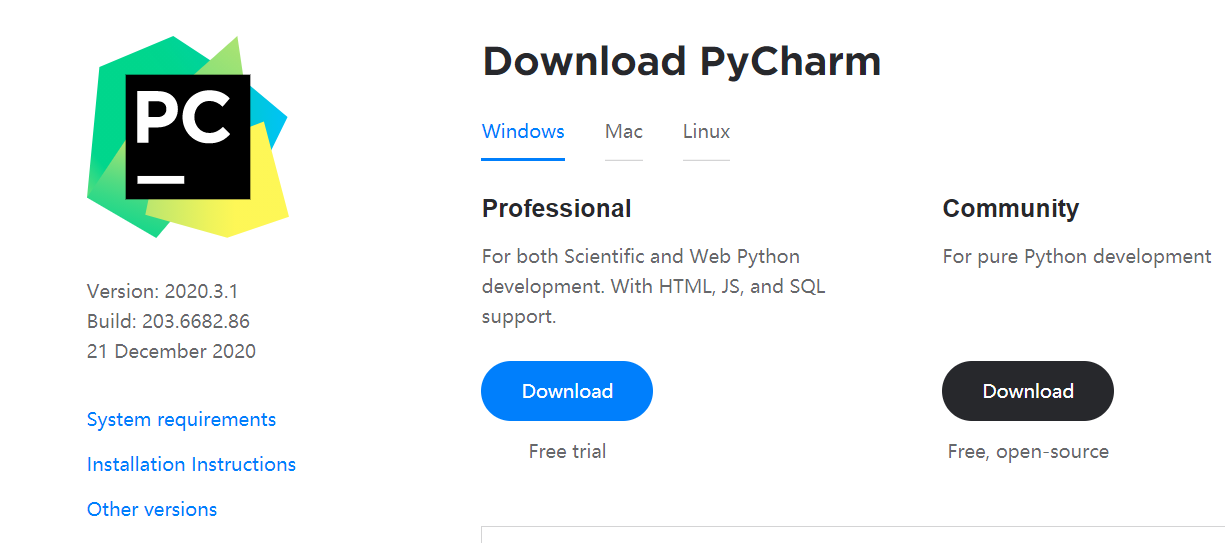Open the Linux tab
Screen dimensions: 1225x543
[706, 132]
